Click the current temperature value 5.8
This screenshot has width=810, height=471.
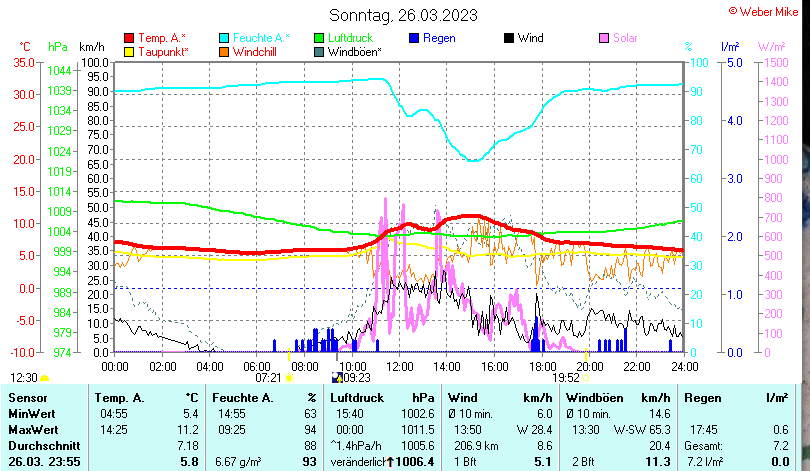coord(189,462)
